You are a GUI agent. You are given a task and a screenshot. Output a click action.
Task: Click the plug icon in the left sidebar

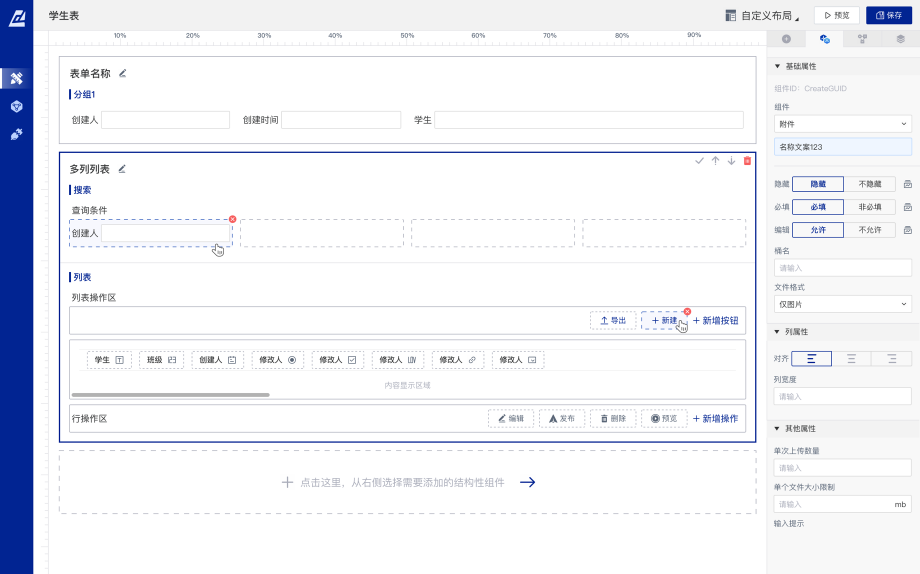(16, 134)
